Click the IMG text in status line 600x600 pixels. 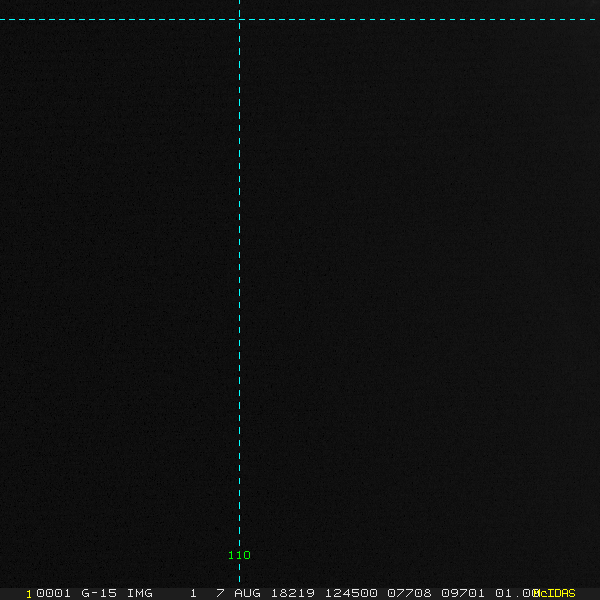pos(140,593)
